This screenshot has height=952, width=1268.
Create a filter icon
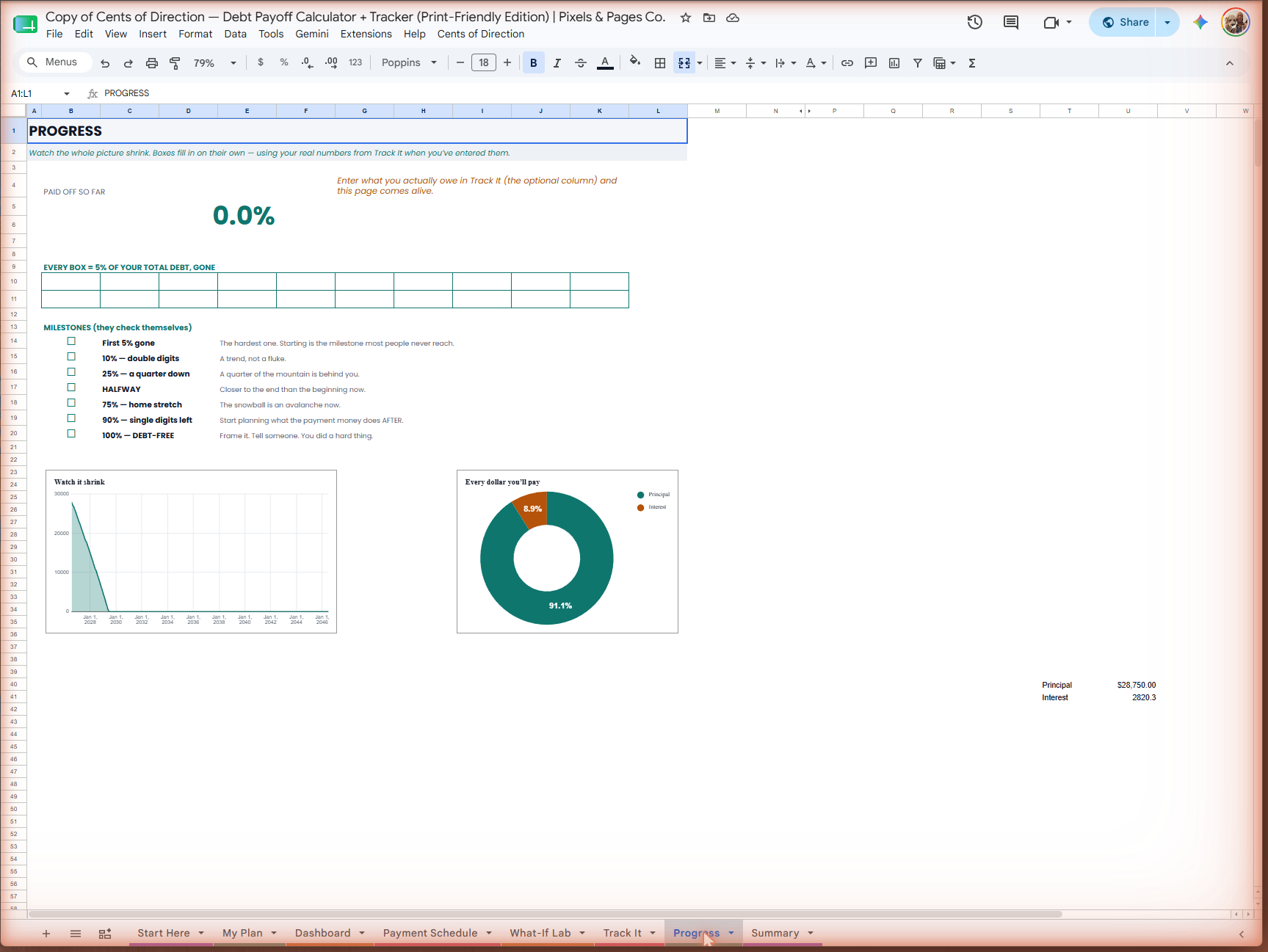(918, 63)
